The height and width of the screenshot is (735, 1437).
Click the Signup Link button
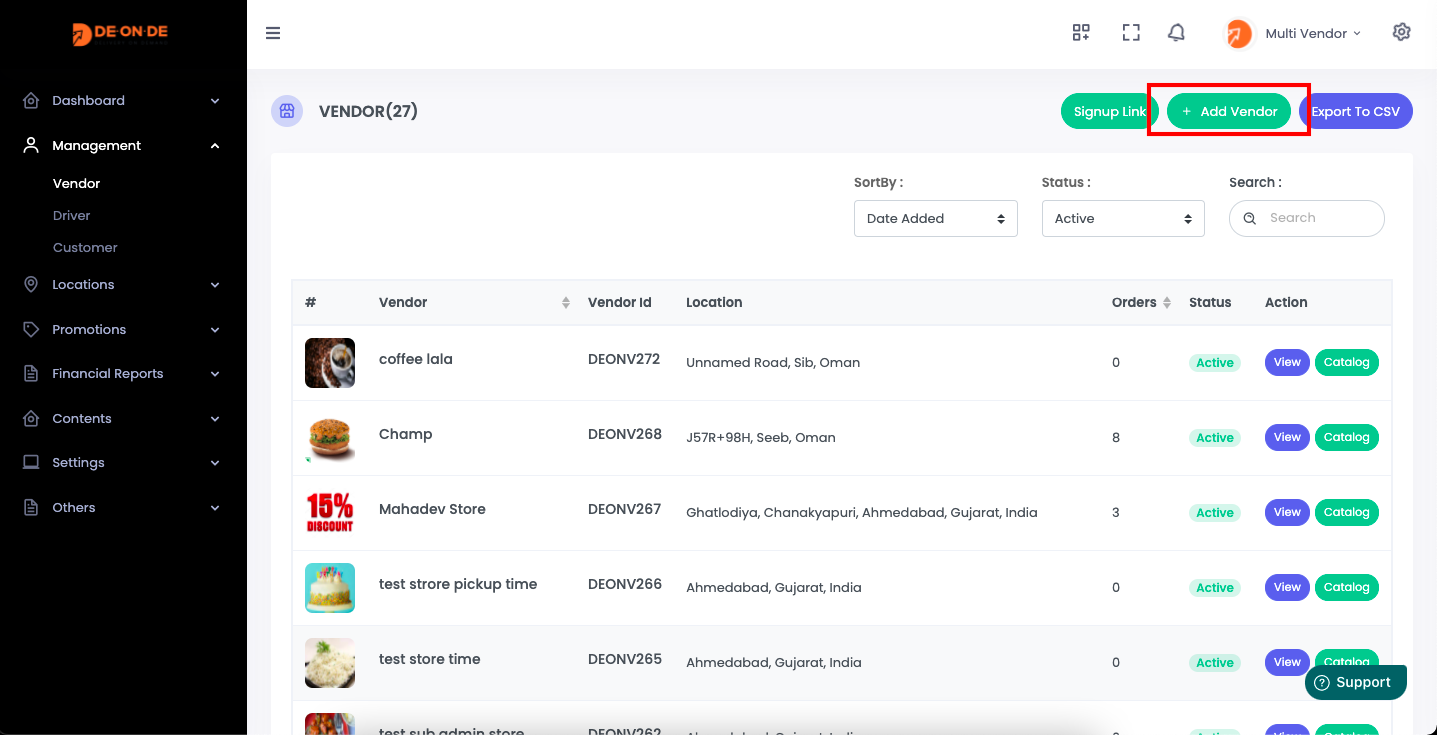click(x=1110, y=111)
